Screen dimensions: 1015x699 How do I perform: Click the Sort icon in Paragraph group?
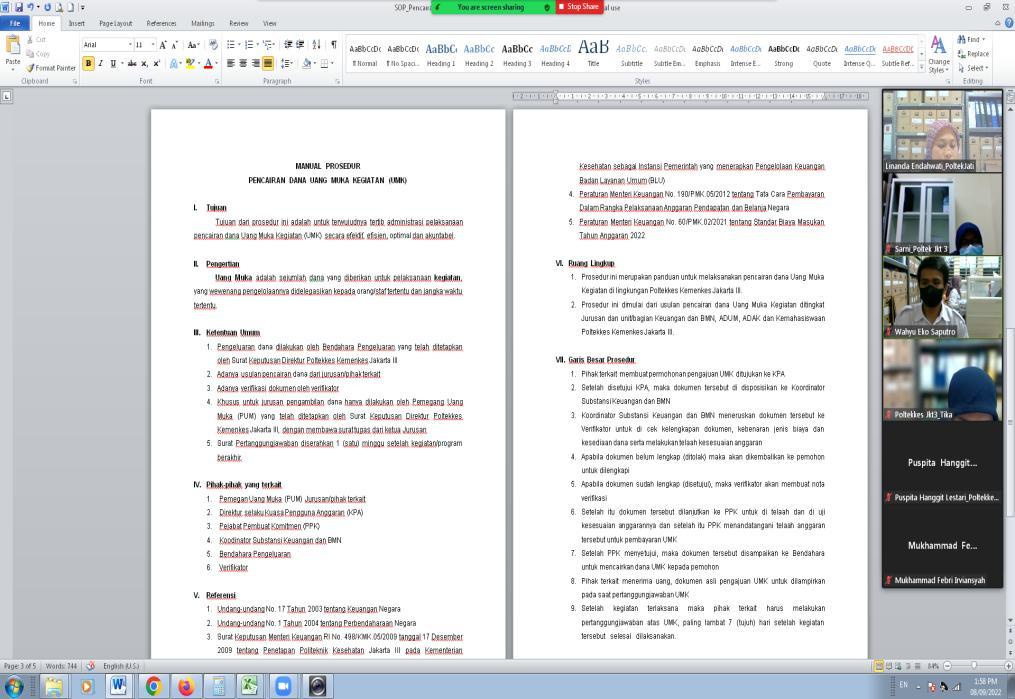(x=316, y=45)
